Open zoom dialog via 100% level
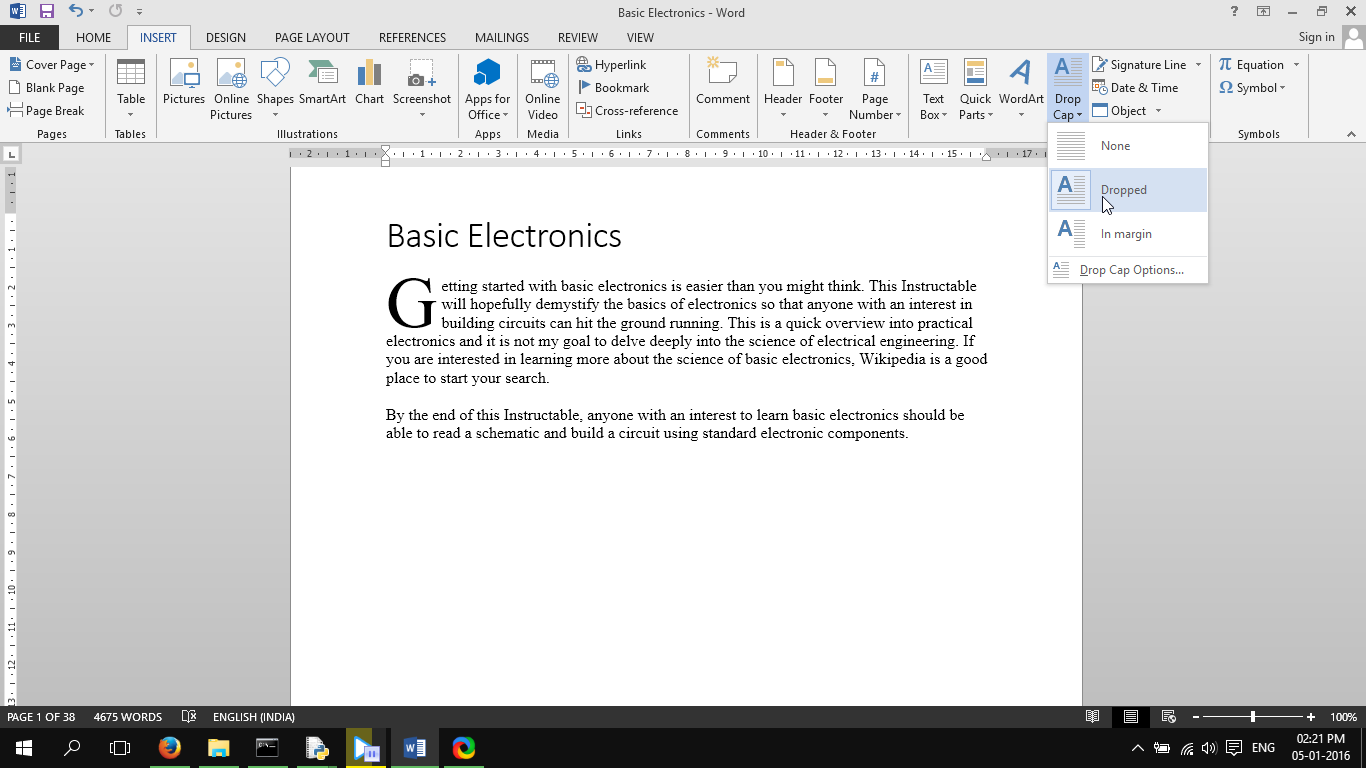This screenshot has height=768, width=1366. 1343,717
